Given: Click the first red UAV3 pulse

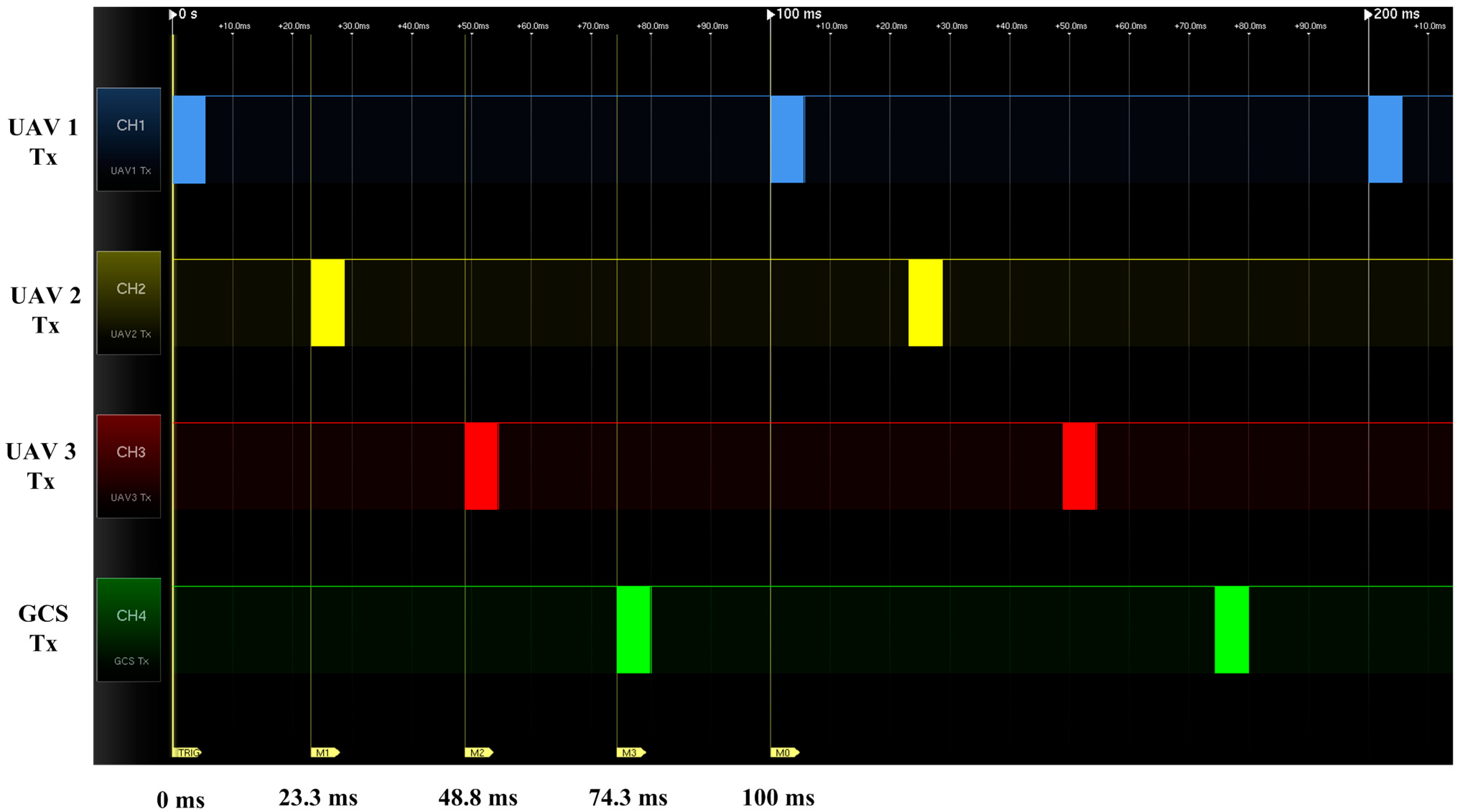Looking at the screenshot, I should pos(481,466).
